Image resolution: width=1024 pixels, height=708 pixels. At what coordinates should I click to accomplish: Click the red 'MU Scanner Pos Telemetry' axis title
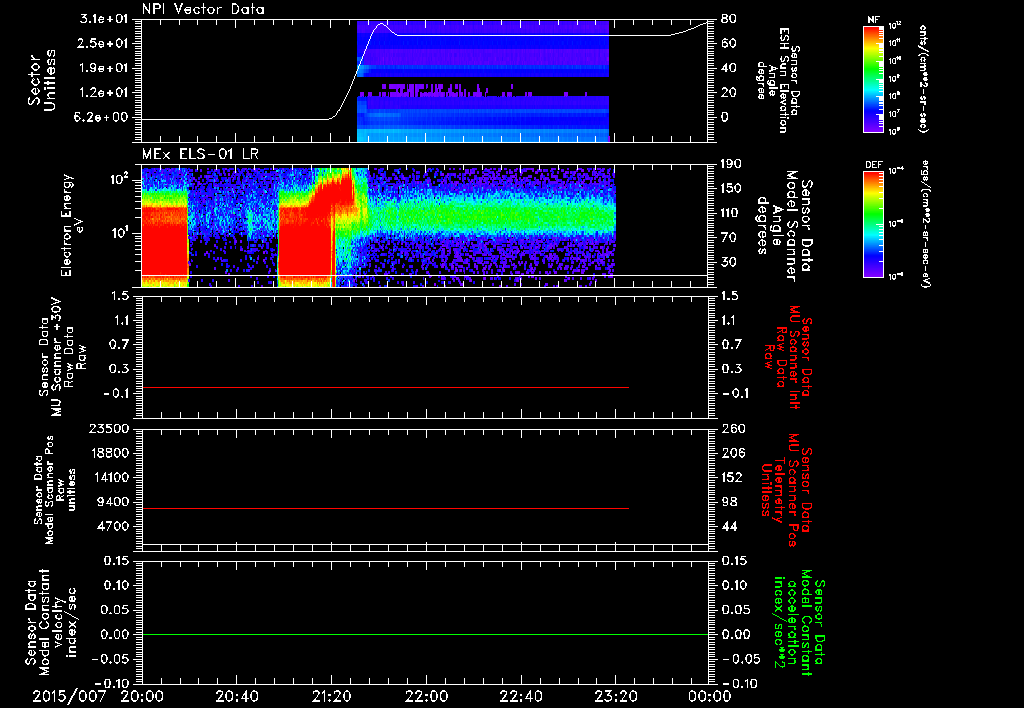[x=786, y=490]
